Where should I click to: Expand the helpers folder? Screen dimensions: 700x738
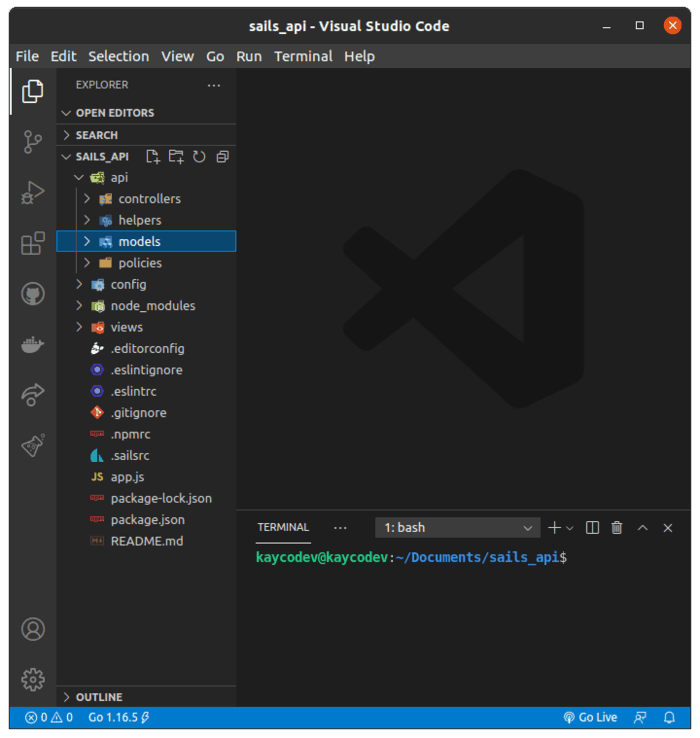tap(146, 220)
